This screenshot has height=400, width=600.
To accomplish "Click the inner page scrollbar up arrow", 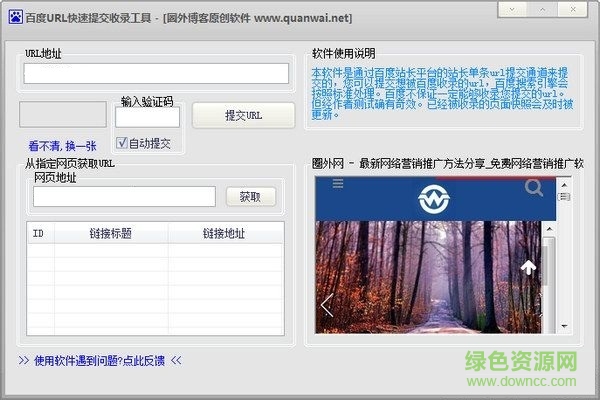I will click(x=549, y=229).
